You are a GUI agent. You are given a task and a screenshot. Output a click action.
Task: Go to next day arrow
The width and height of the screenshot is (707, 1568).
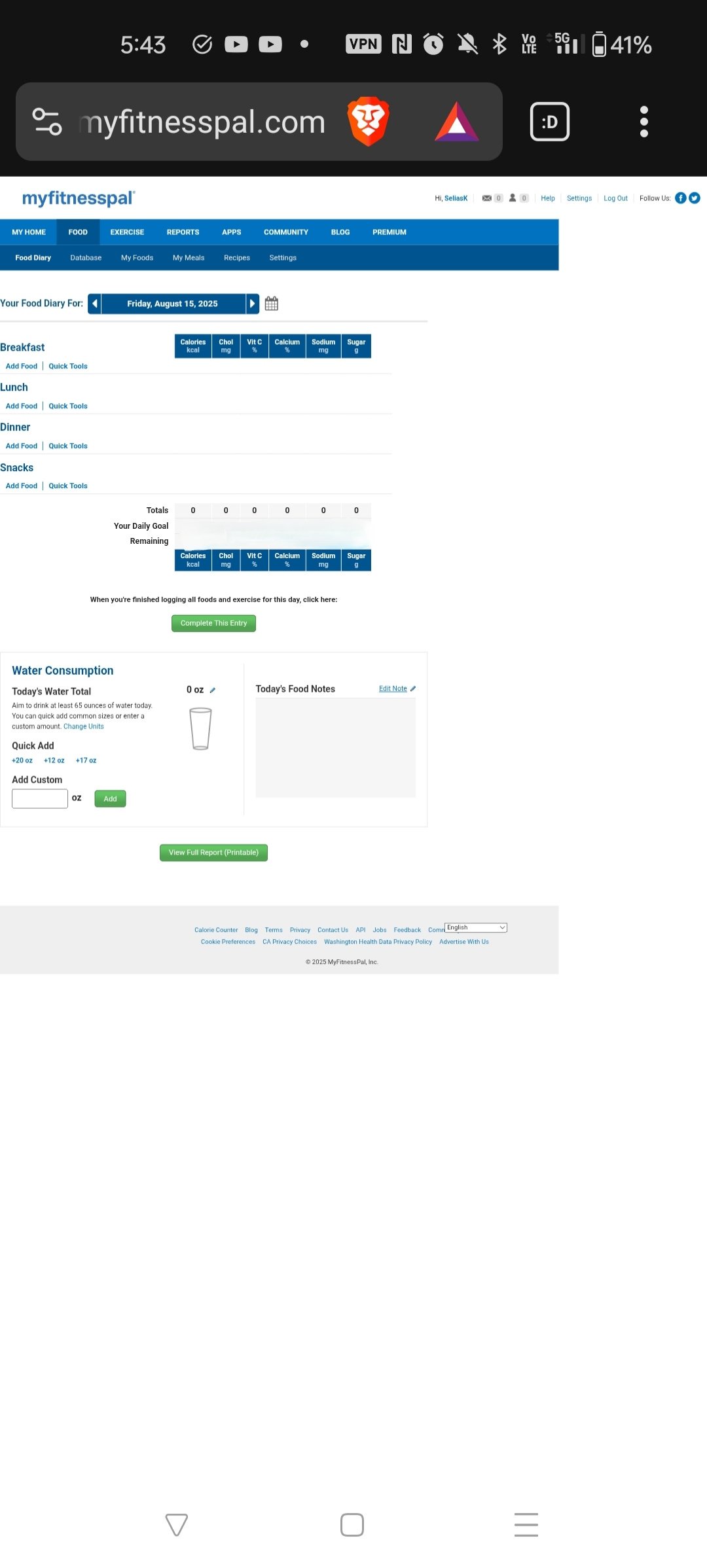coord(253,304)
